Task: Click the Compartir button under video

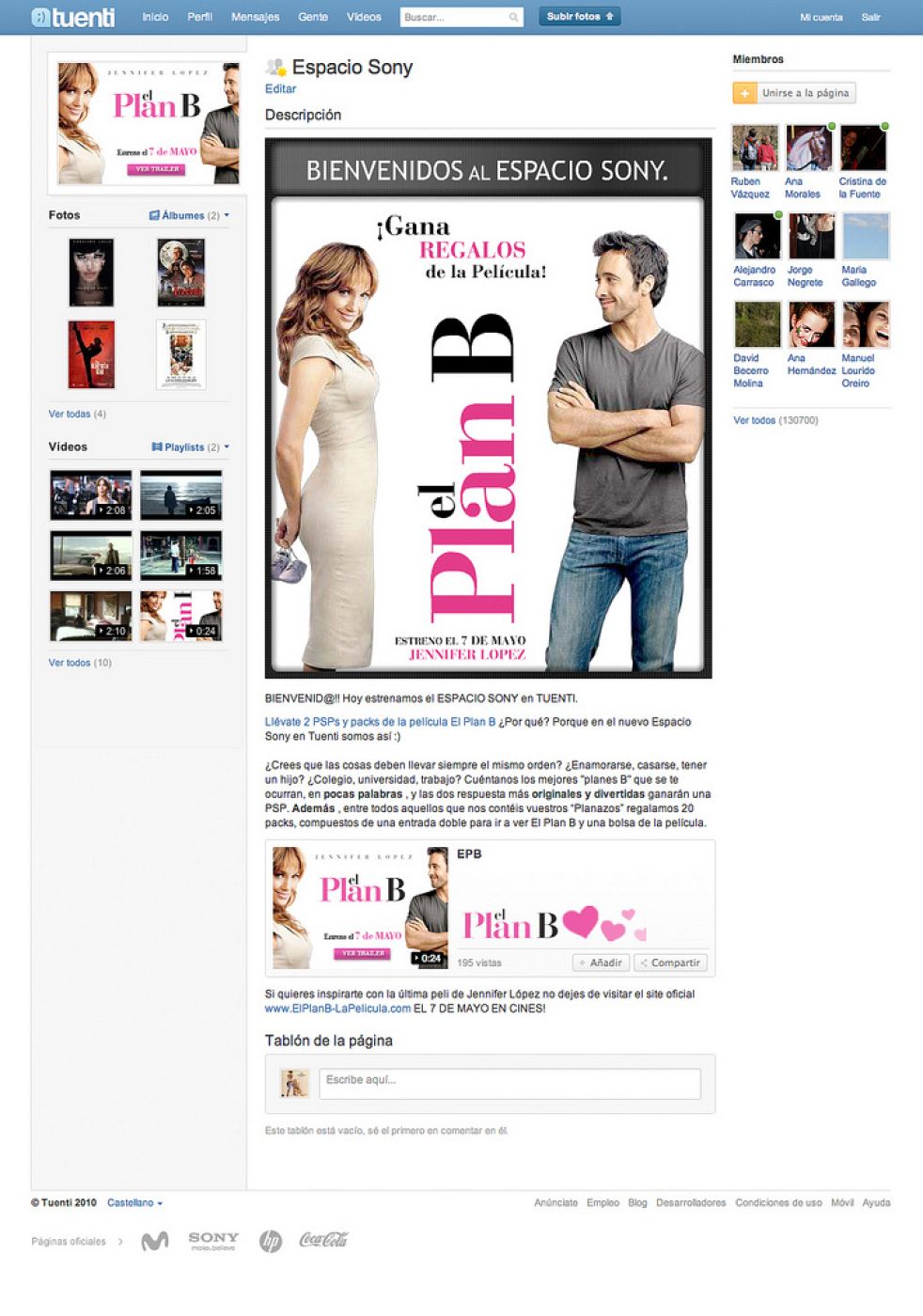Action: (x=670, y=963)
